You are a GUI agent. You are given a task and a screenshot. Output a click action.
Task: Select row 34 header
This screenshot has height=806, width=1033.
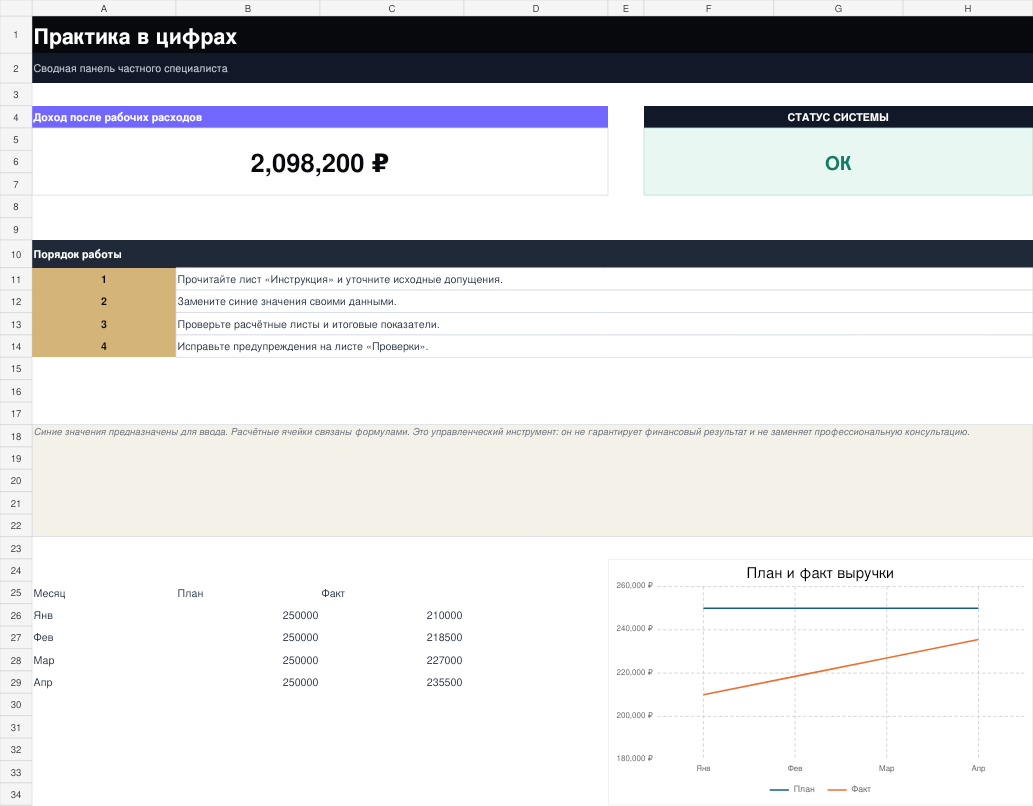click(16, 795)
